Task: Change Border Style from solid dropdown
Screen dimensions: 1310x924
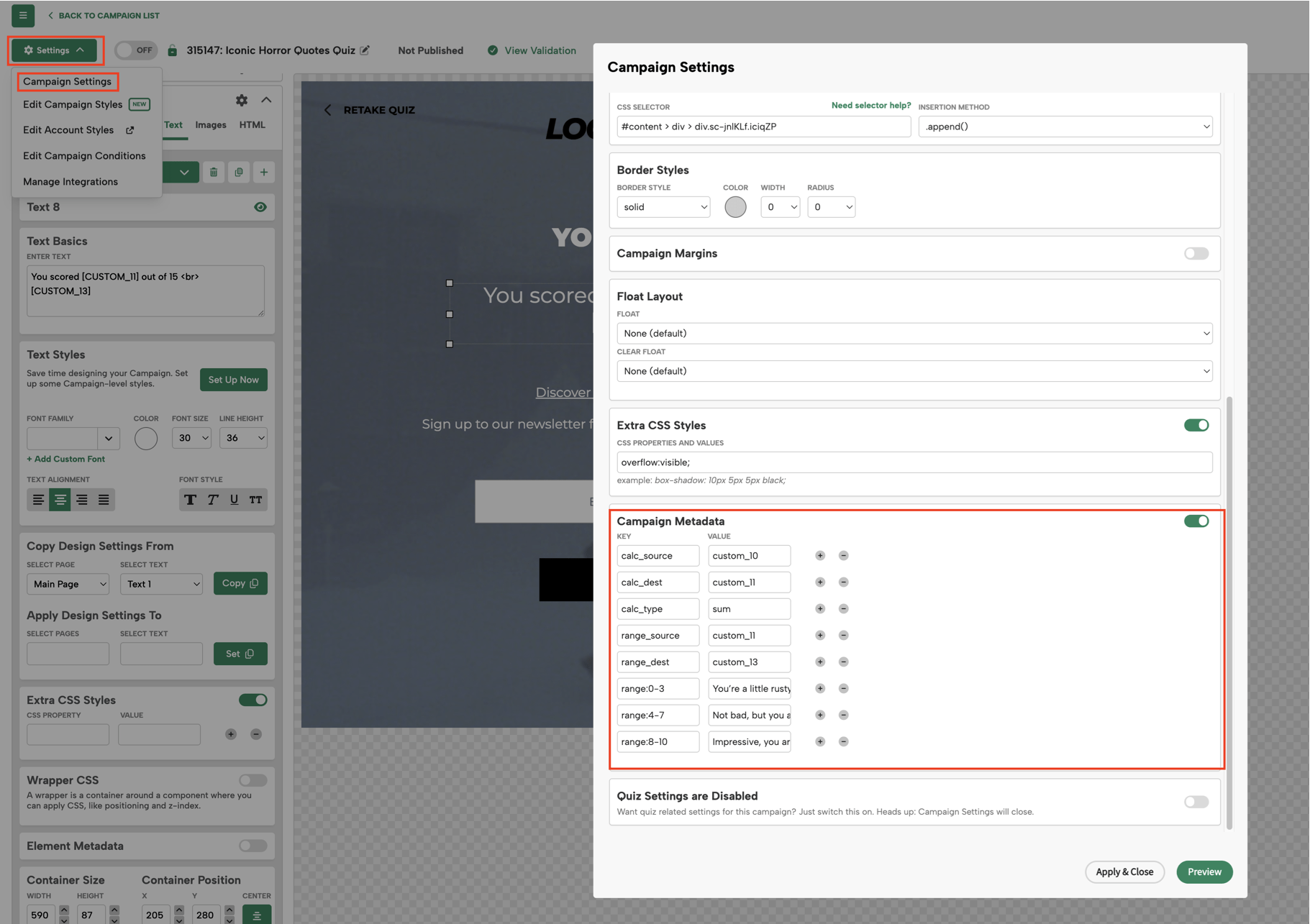Action: pyautogui.click(x=663, y=206)
